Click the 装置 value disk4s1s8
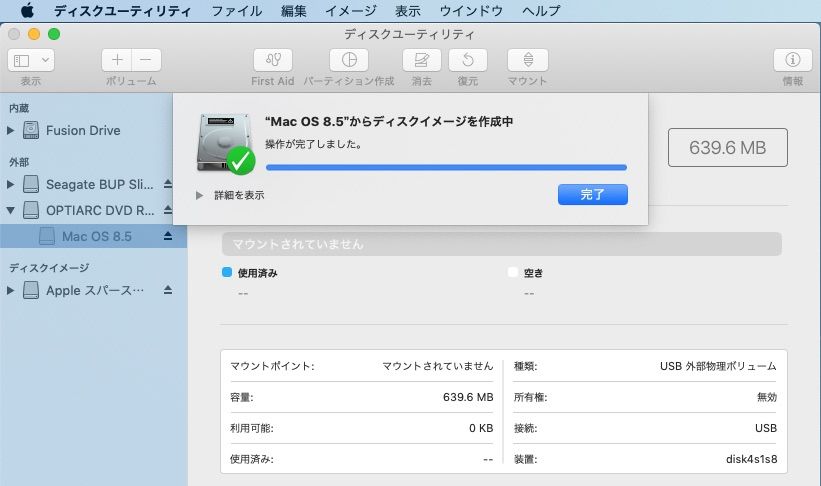 (751, 459)
